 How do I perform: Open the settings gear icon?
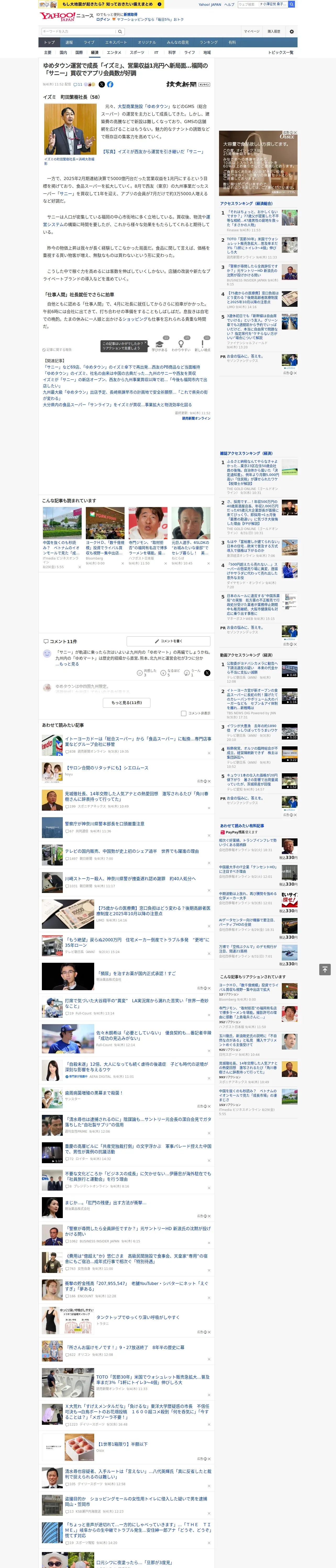pyautogui.click(x=292, y=32)
